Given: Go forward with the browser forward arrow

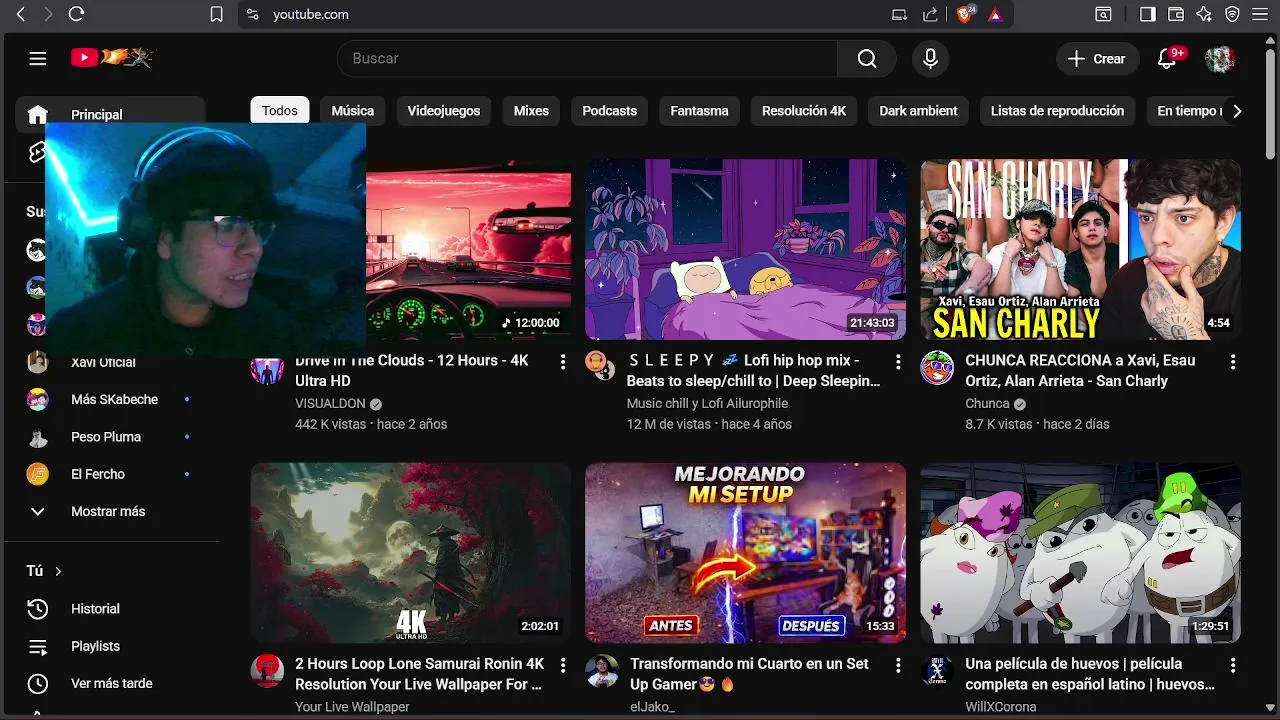Looking at the screenshot, I should (47, 14).
